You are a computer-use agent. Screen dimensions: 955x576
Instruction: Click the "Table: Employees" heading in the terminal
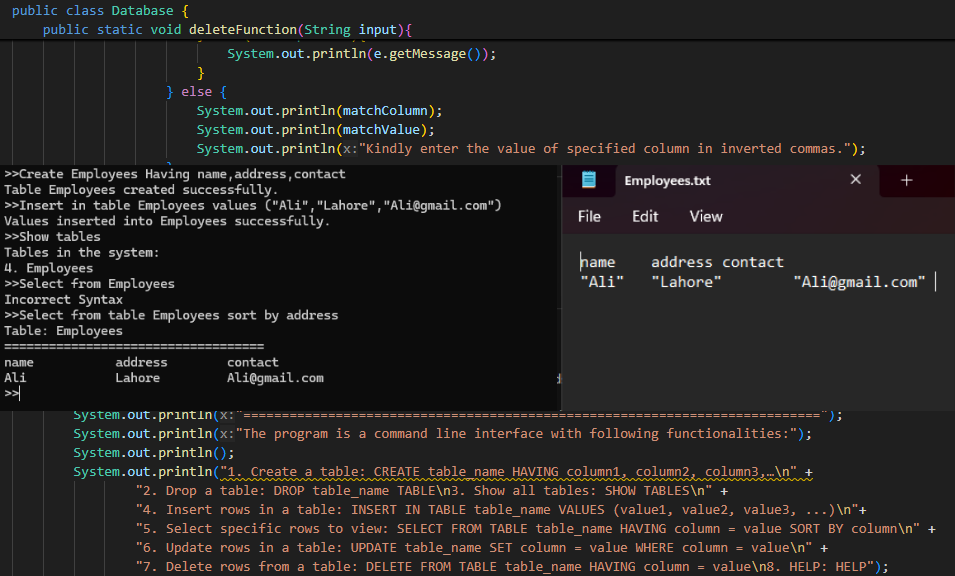63,331
